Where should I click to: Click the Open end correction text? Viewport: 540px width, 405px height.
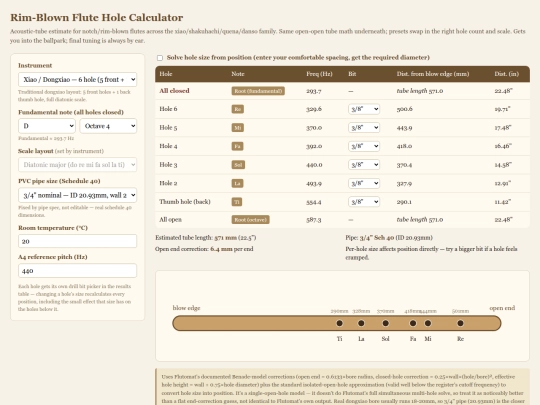[x=204, y=249]
